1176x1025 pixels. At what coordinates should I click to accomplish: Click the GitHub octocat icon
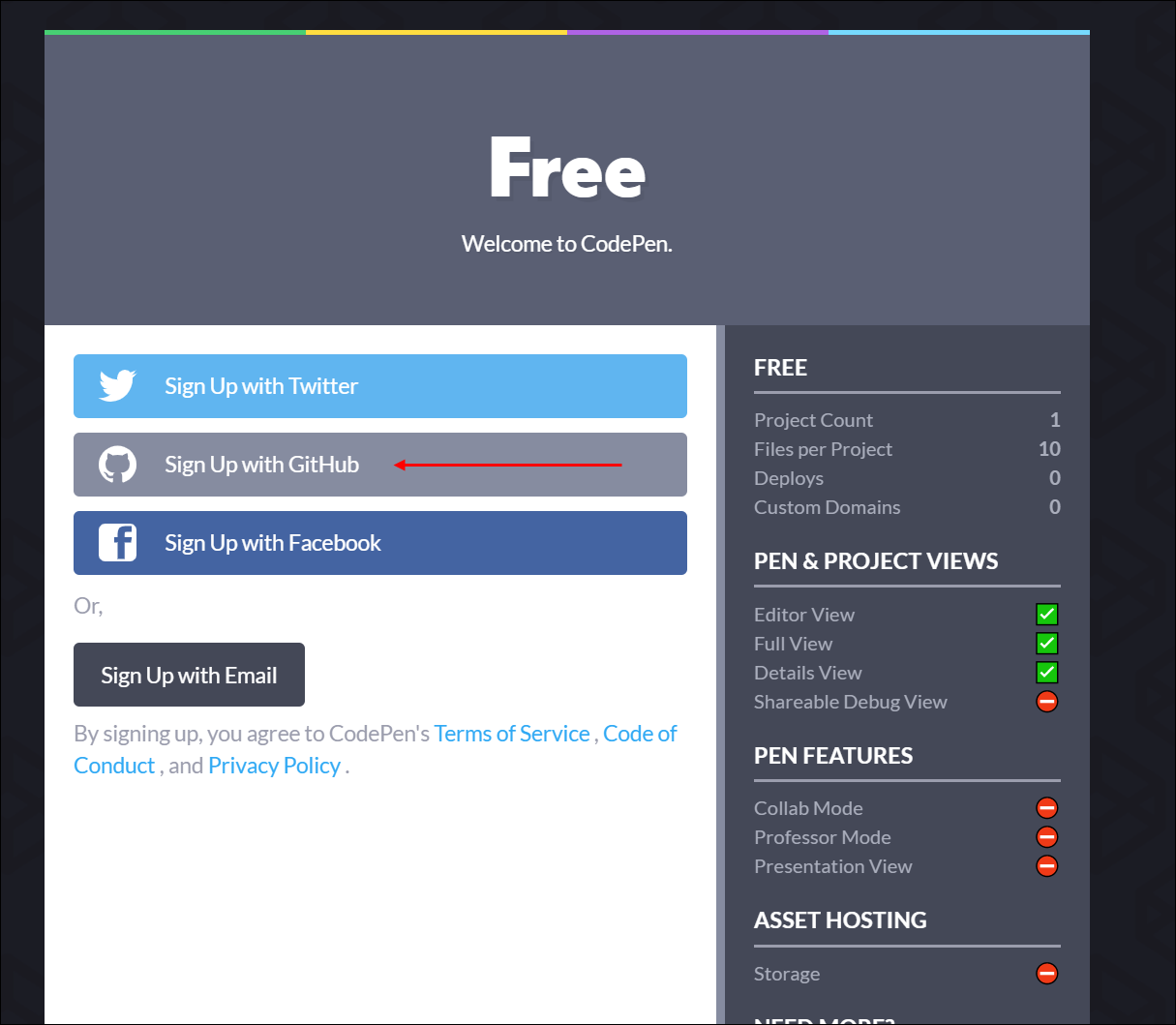[x=117, y=465]
